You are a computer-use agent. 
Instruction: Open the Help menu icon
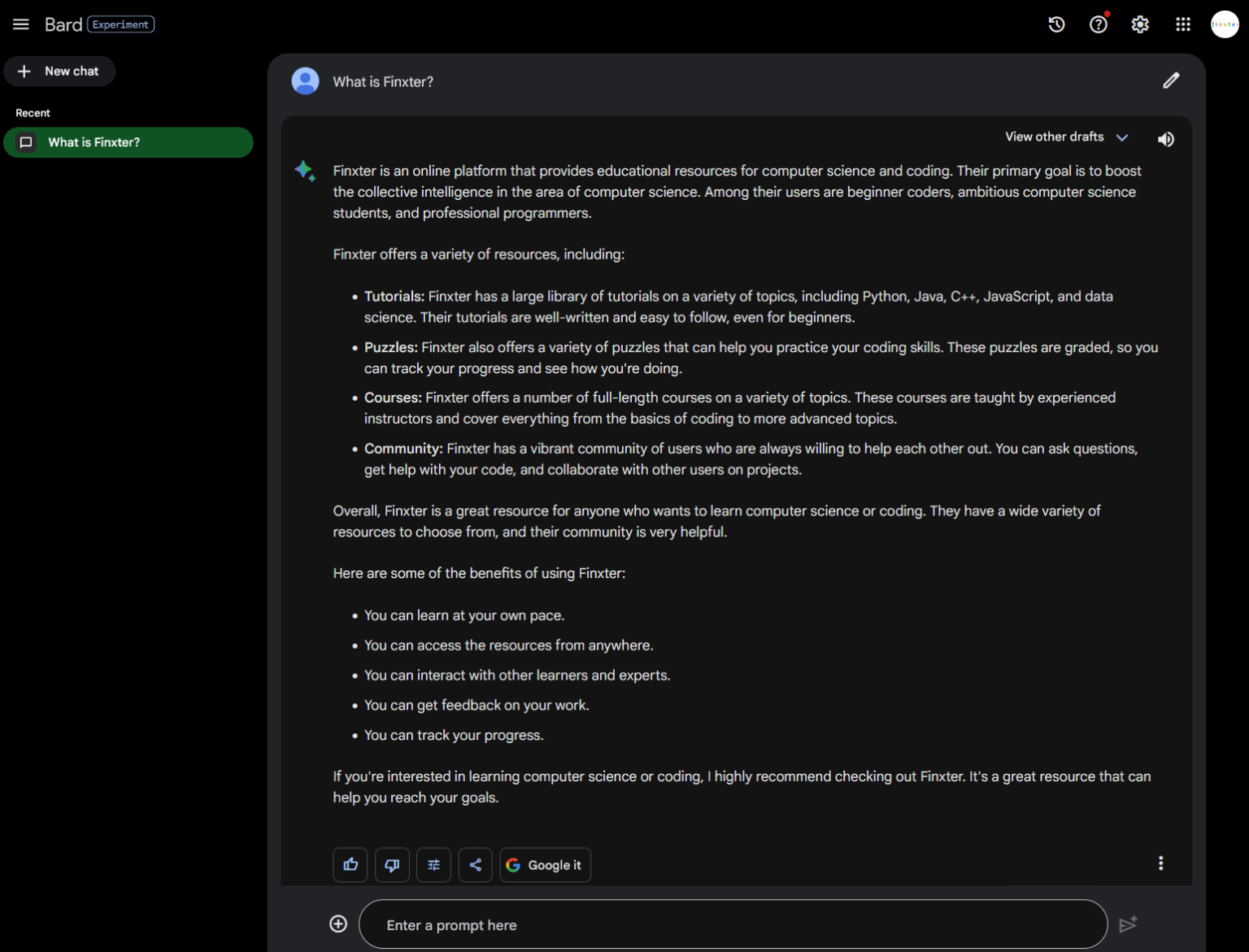pos(1098,24)
